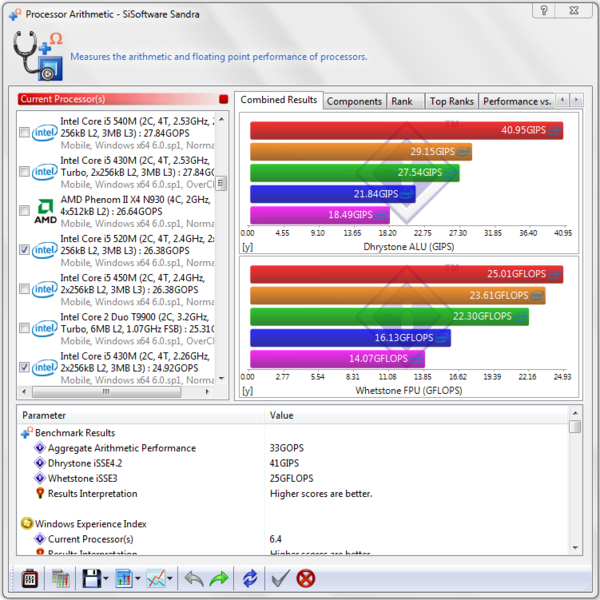
Task: Open the line graph icon dropdown arrow
Action: tap(170, 579)
